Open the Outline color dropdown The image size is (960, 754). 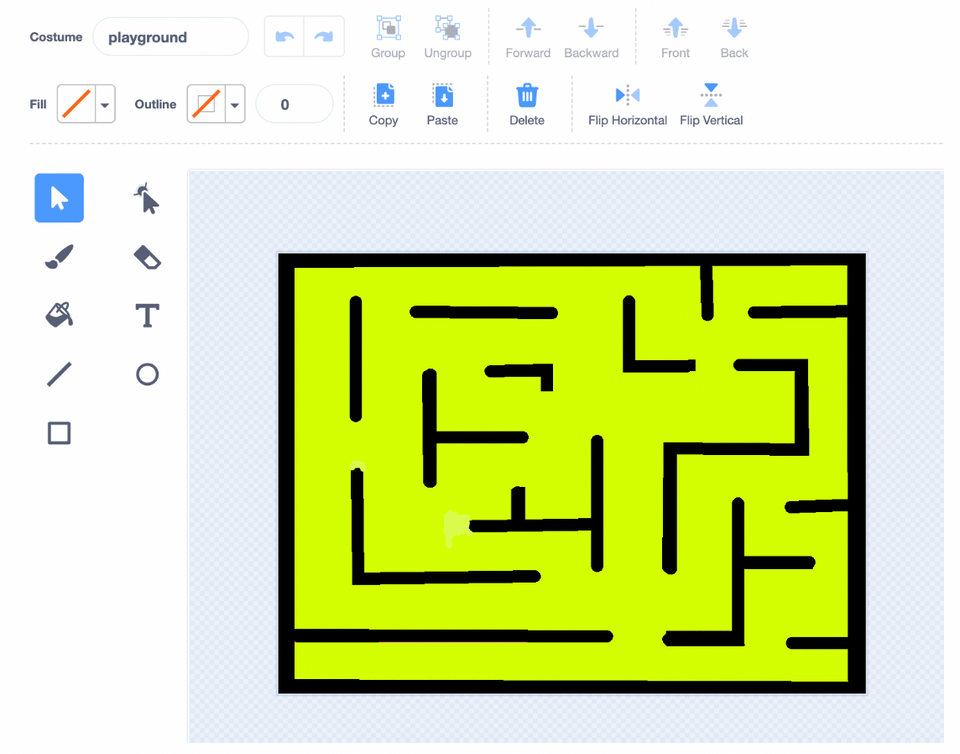click(234, 104)
